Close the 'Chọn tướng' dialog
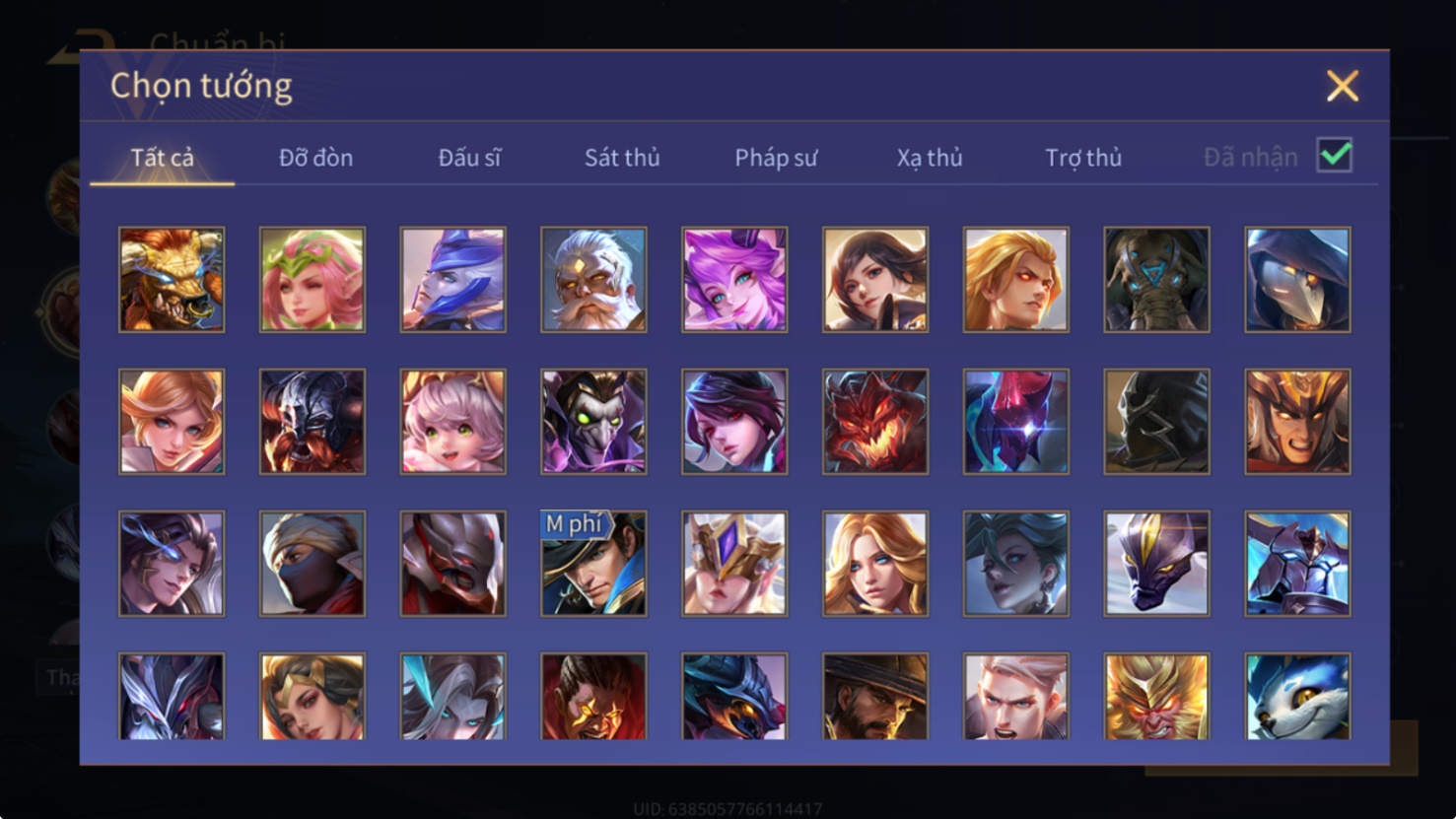This screenshot has height=819, width=1456. coord(1343,86)
